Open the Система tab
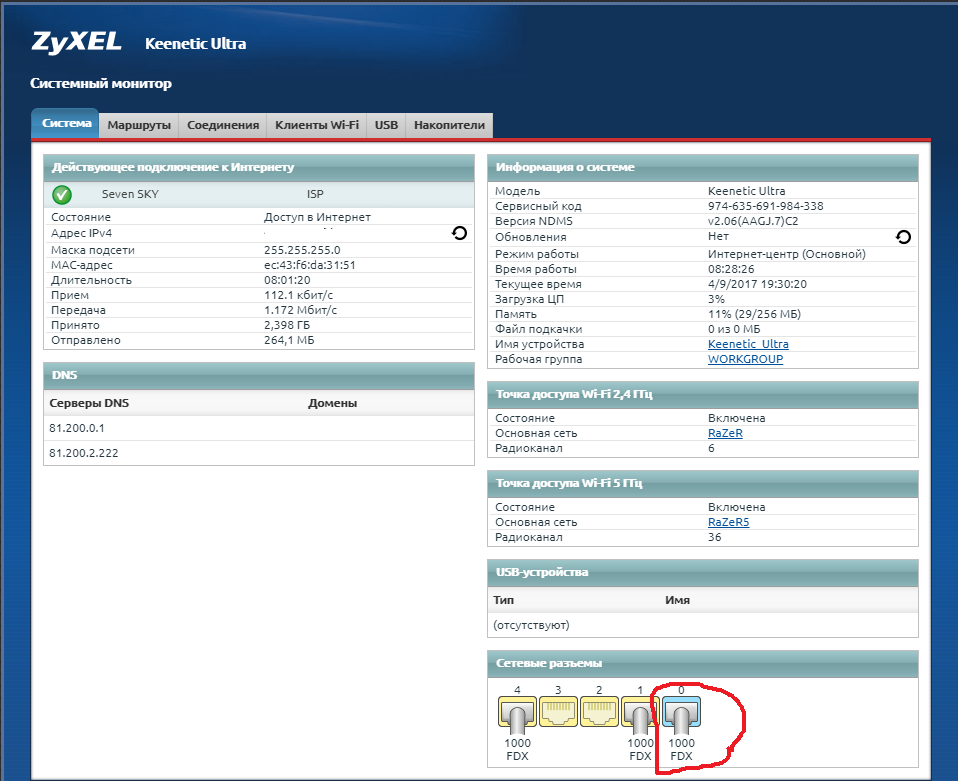 pyautogui.click(x=66, y=123)
